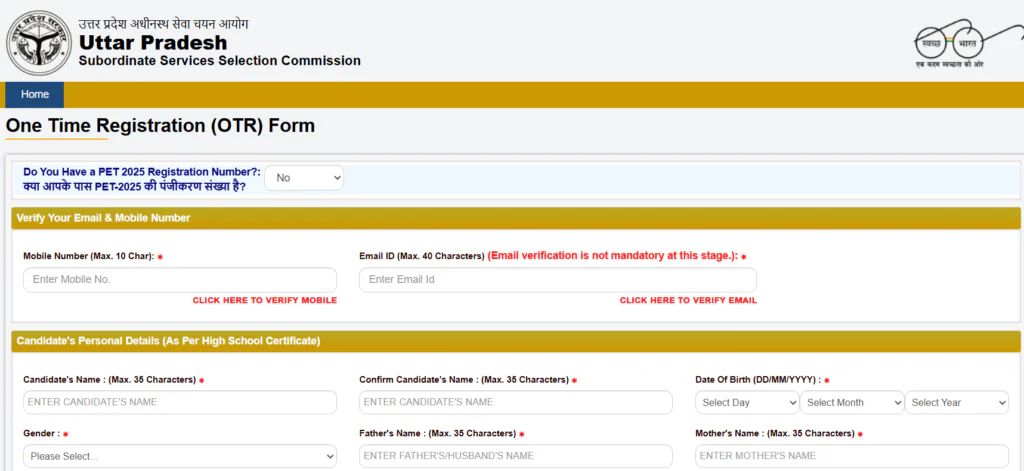The width and height of the screenshot is (1024, 471).
Task: Focus the Confirm Candidate's Name field
Action: pyautogui.click(x=516, y=402)
